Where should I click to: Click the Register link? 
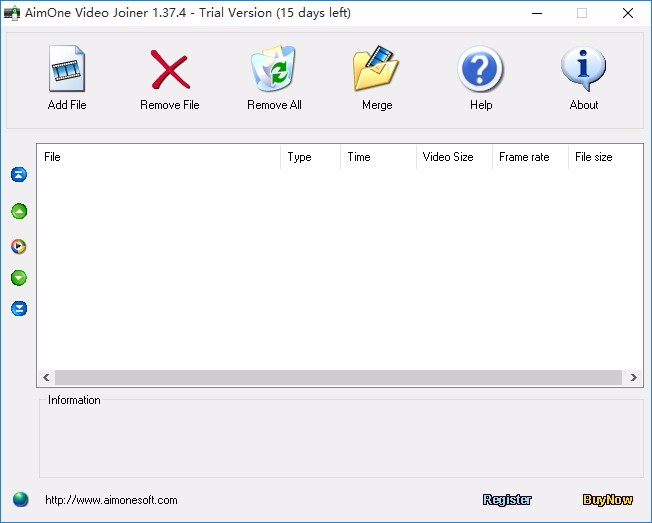[507, 500]
